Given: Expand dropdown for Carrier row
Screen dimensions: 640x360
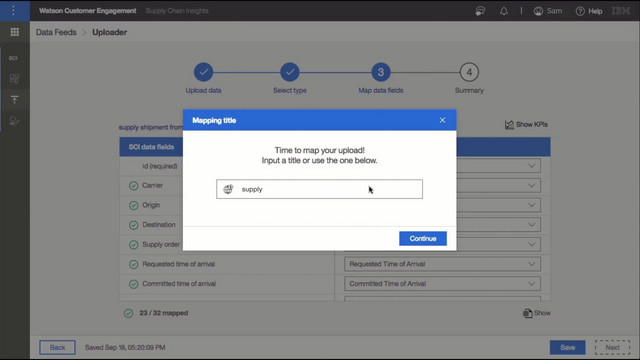Looking at the screenshot, I should coord(531,185).
